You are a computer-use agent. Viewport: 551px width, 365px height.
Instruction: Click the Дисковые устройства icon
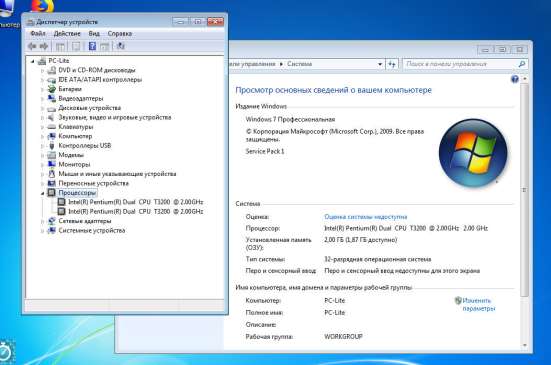52,108
